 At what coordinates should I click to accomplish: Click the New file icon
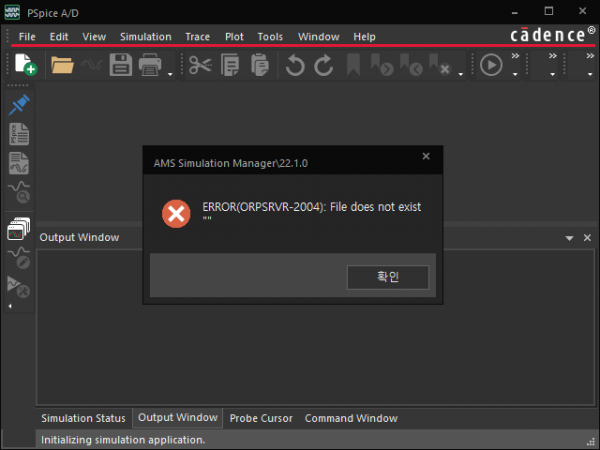(25, 64)
